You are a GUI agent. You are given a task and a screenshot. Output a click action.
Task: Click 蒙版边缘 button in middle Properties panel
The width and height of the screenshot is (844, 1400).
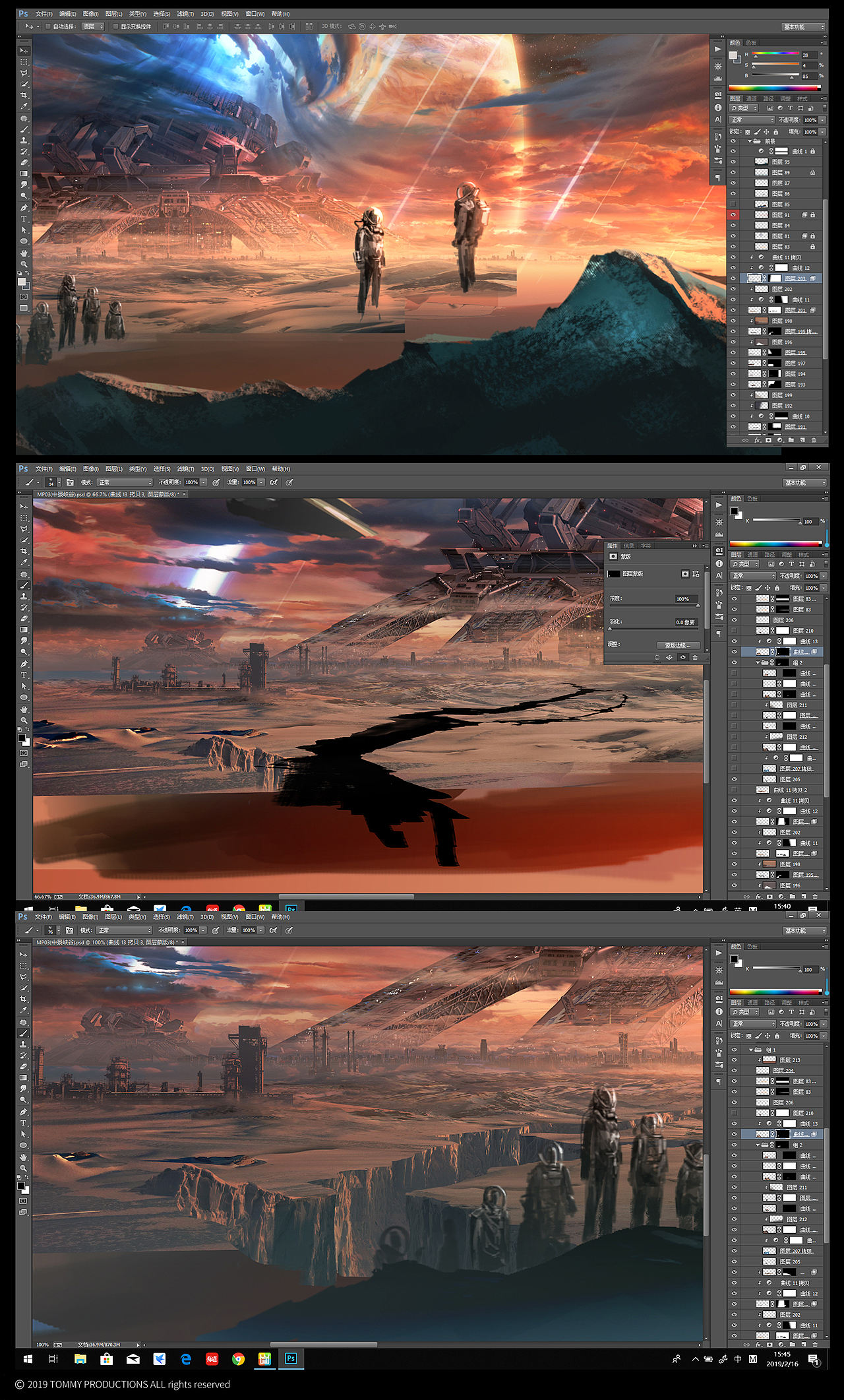[x=677, y=645]
